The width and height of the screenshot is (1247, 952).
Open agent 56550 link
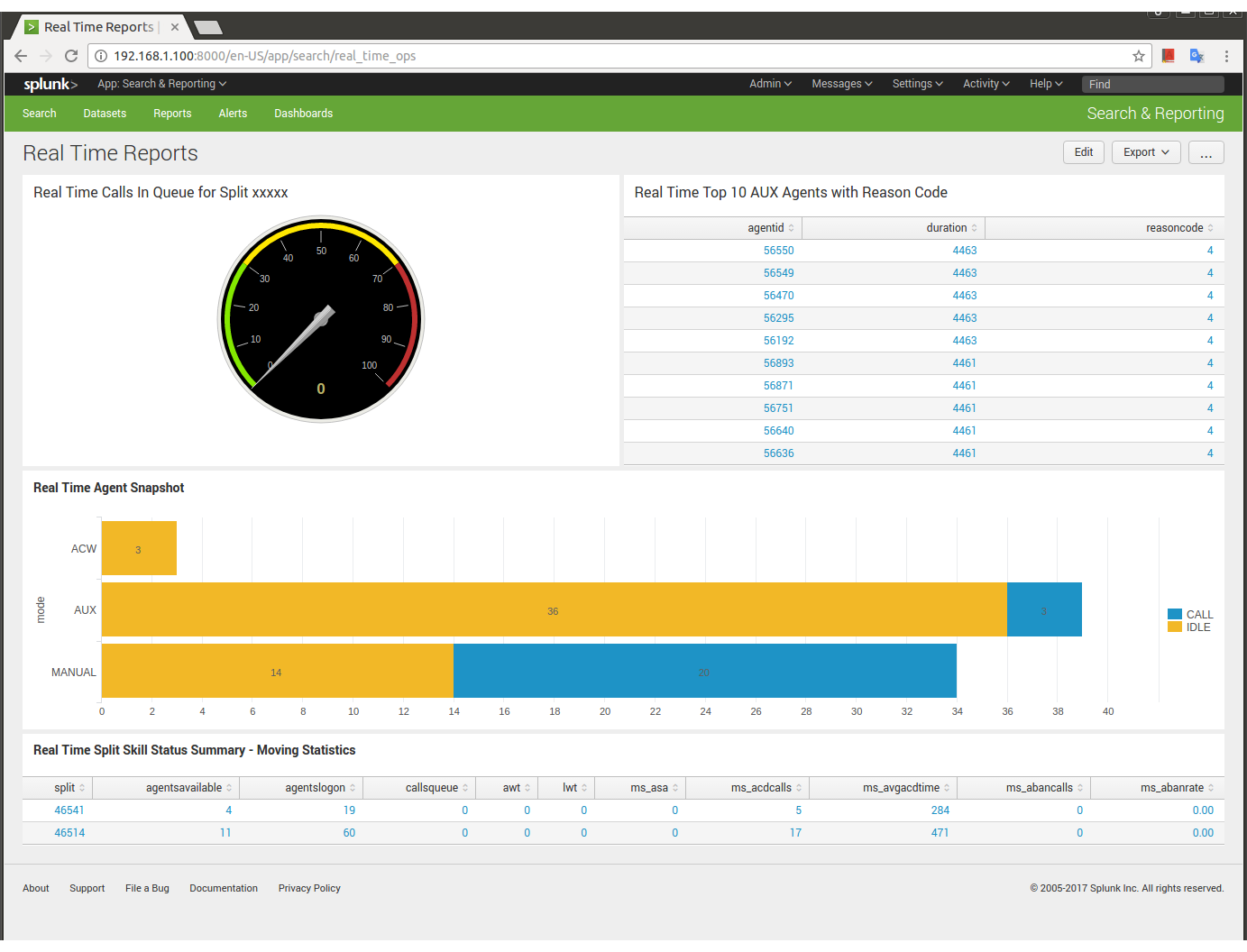click(778, 251)
